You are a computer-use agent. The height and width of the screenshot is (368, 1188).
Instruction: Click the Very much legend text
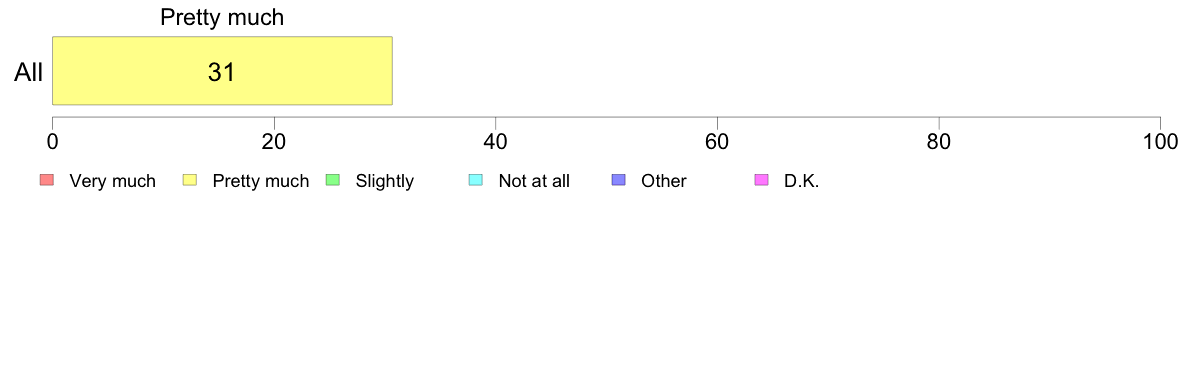click(x=112, y=181)
